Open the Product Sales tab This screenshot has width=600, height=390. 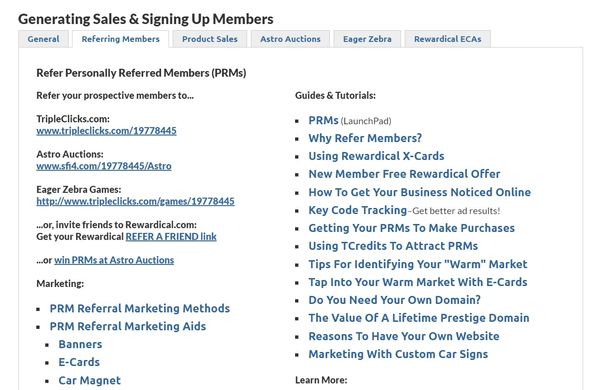click(x=210, y=39)
